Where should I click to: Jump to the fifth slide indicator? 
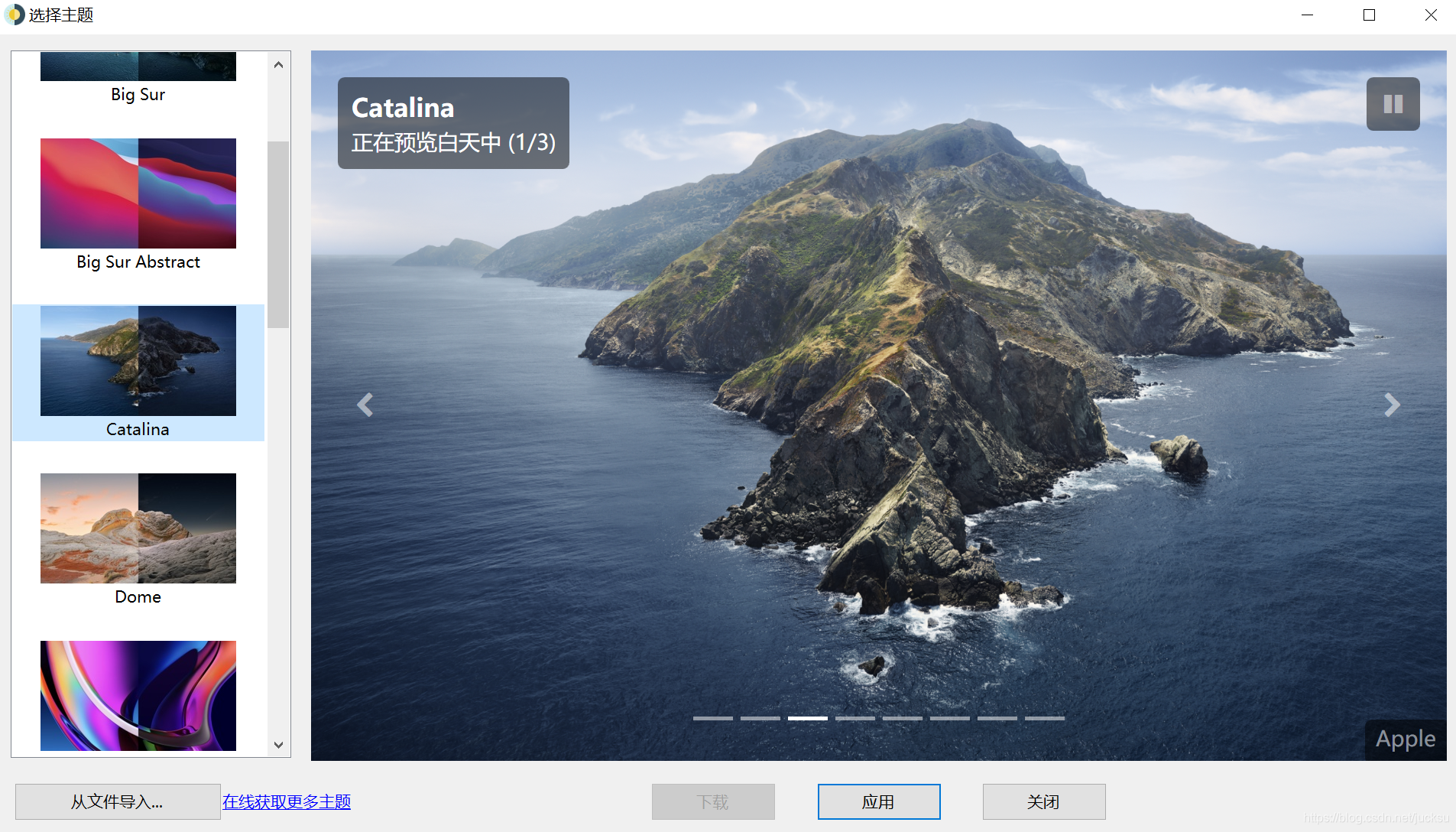pos(903,718)
